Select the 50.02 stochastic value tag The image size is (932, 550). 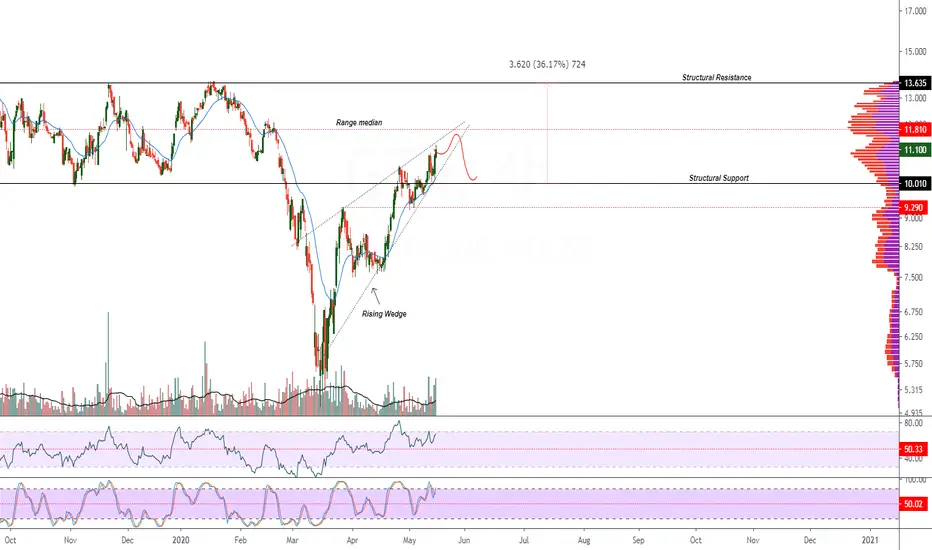(x=913, y=504)
